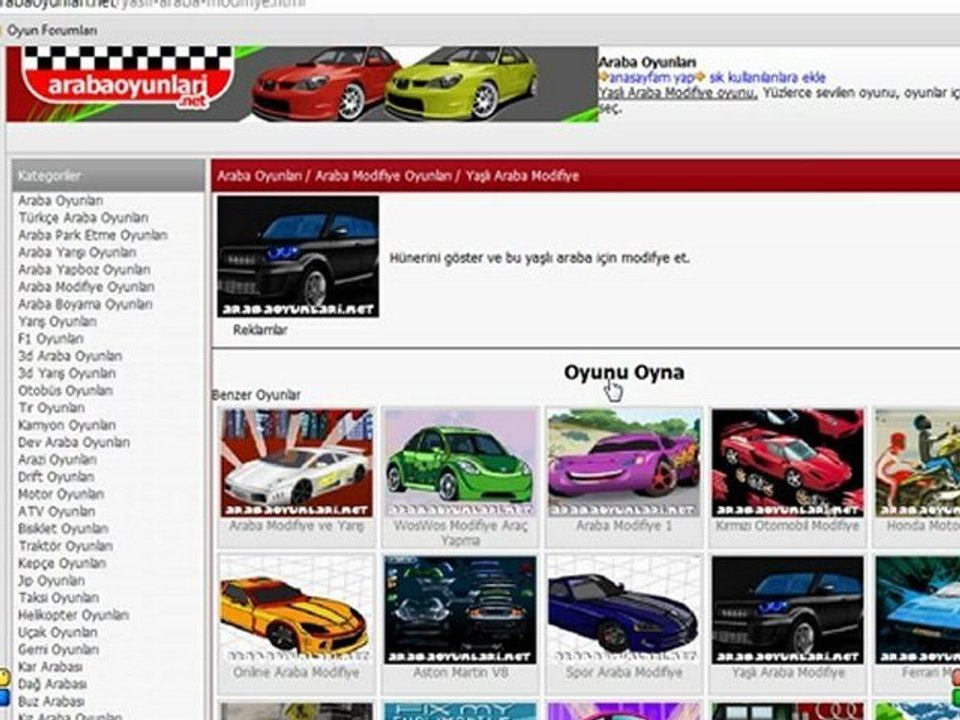
Task: Select Kepçe Oyunları category
Action: point(62,563)
